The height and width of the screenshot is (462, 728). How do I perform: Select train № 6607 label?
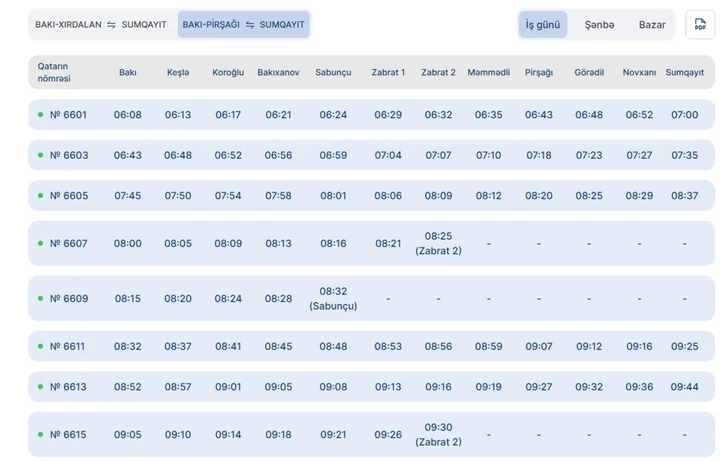click(x=69, y=243)
